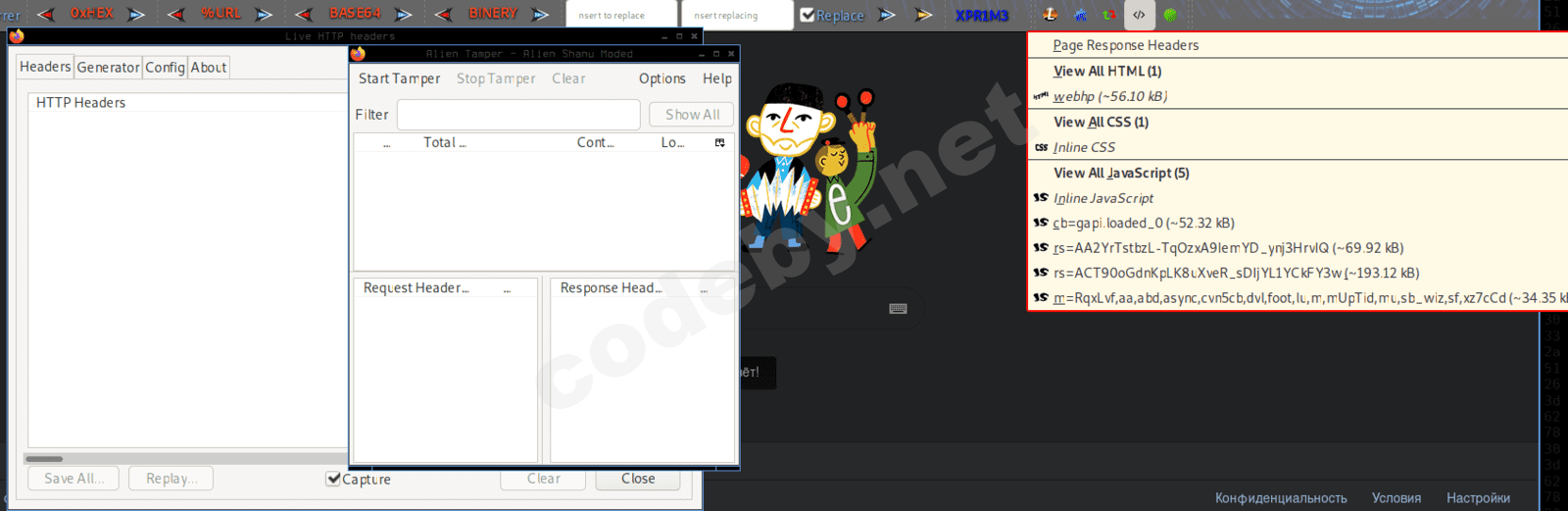Screen dimensions: 1568x511
Task: Click CSS icon beside Inline CSS
Action: click(x=1041, y=147)
